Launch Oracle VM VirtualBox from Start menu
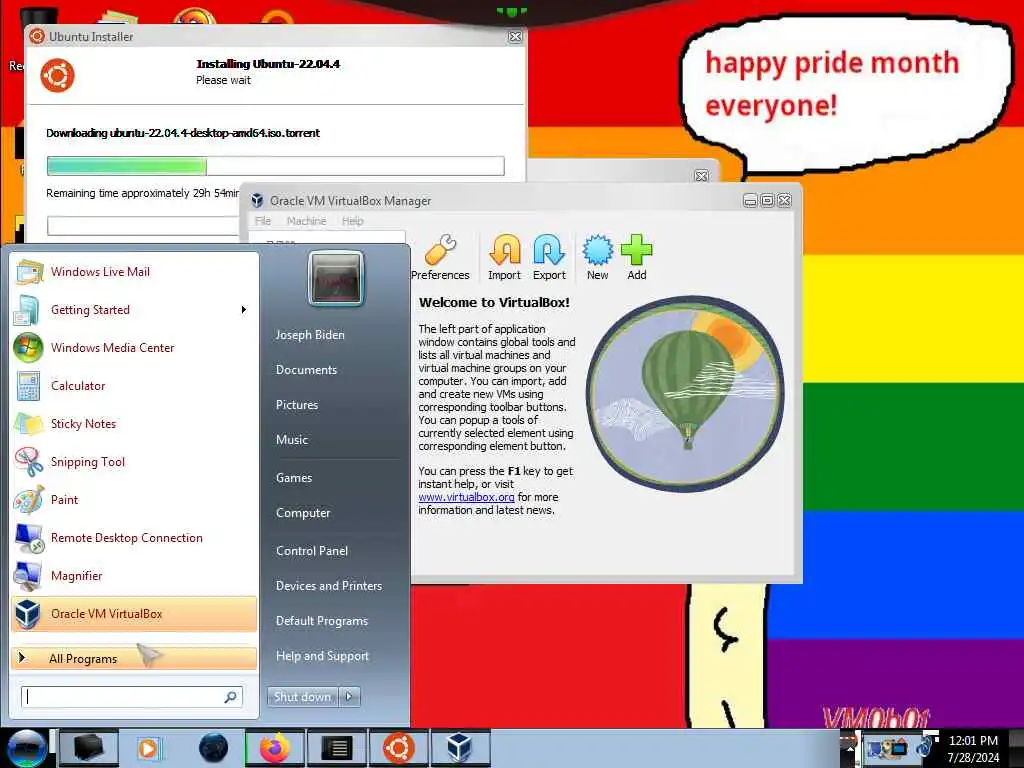Viewport: 1024px width, 768px height. point(134,614)
